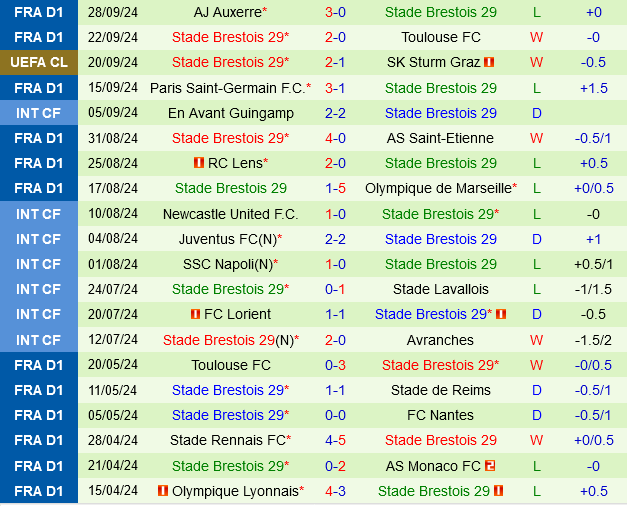627x506 pixels.
Task: Select the UEFA CL competition label
Action: click(38, 62)
